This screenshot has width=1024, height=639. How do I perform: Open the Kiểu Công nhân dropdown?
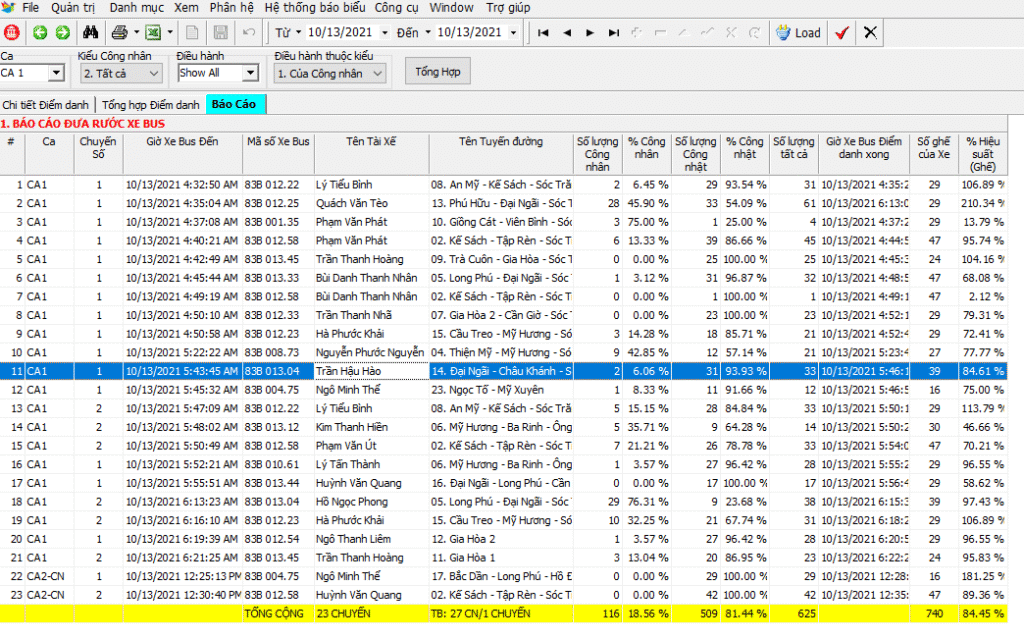click(x=154, y=73)
